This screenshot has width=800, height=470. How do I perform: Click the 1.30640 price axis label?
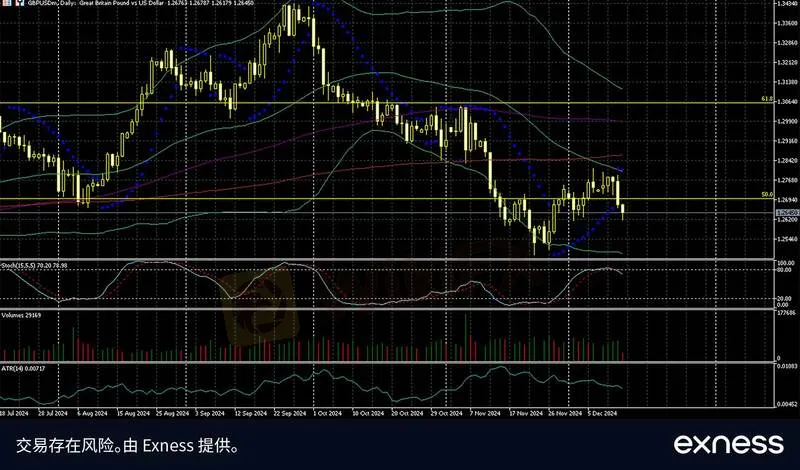(x=785, y=101)
